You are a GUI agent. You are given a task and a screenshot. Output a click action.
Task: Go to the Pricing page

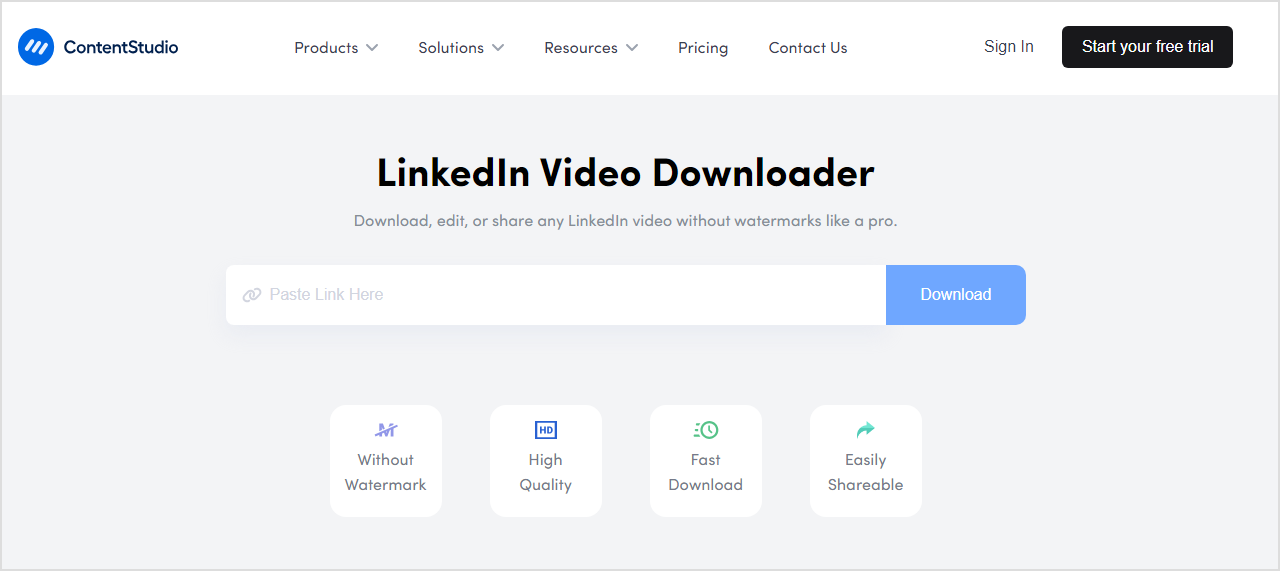coord(703,48)
